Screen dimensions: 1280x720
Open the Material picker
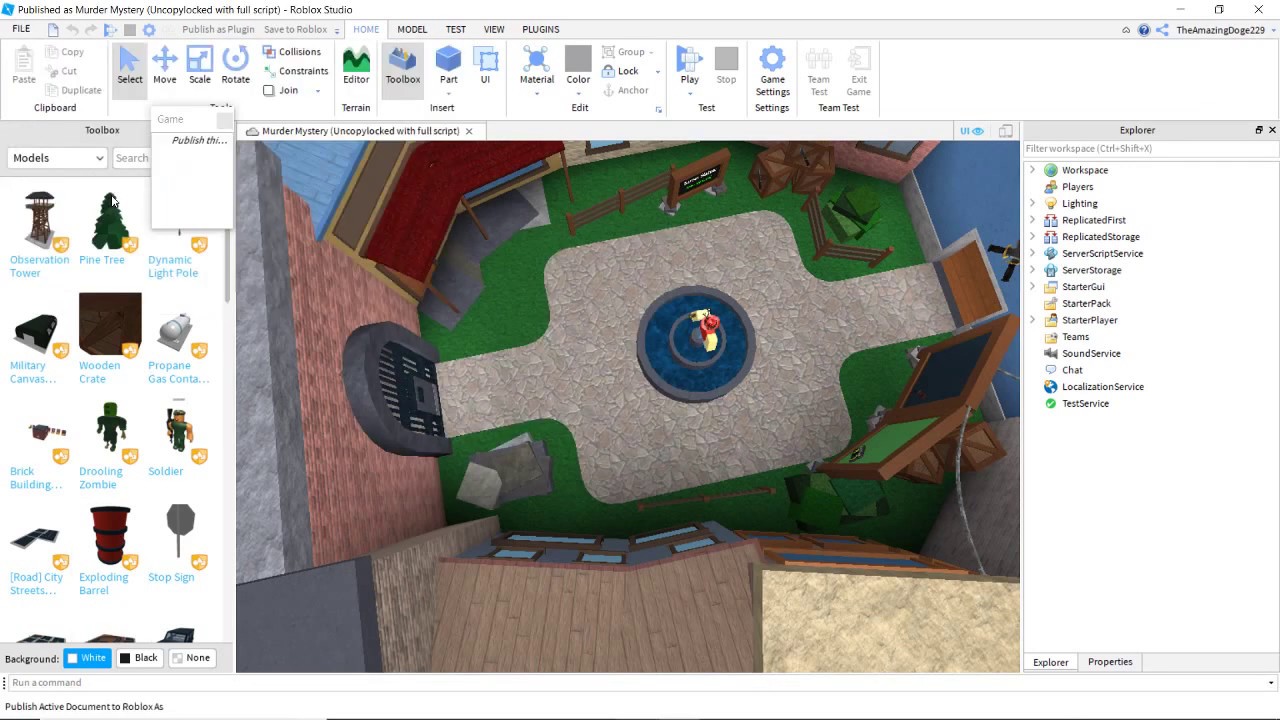536,70
